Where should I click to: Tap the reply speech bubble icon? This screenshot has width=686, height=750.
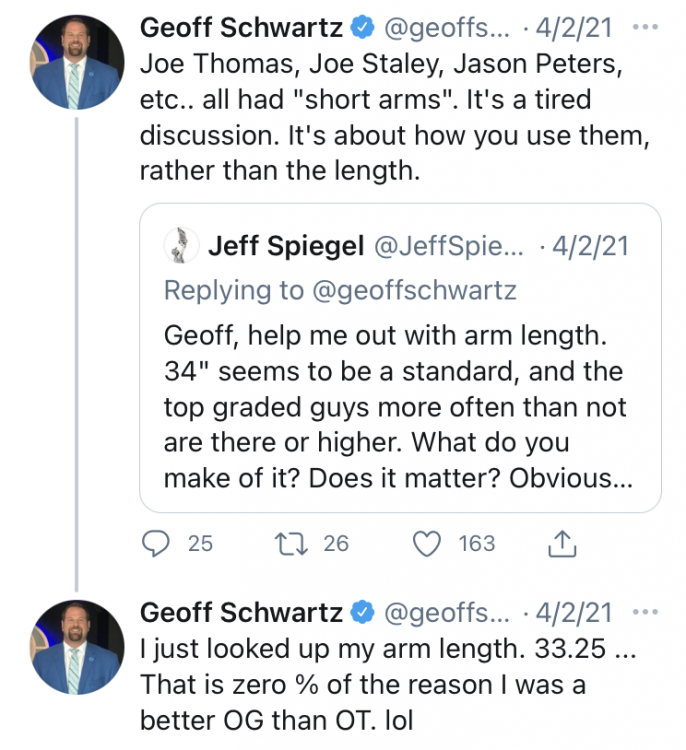155,543
